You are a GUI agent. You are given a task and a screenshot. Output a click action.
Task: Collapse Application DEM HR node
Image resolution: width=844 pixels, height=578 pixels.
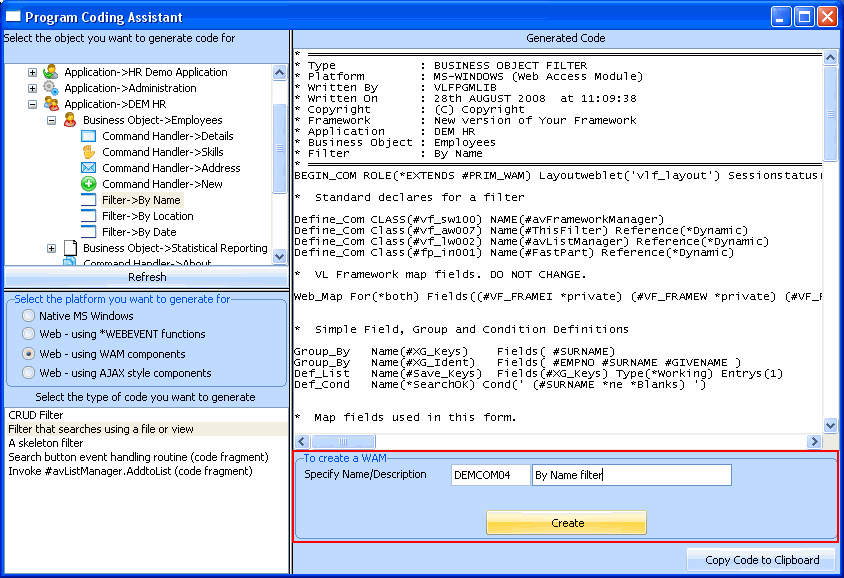point(32,104)
